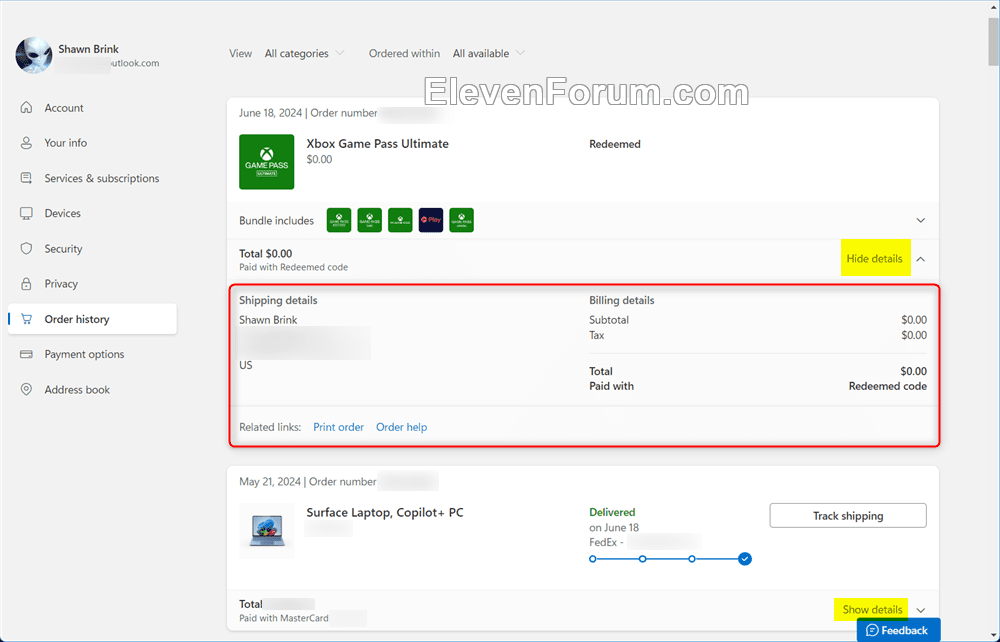The height and width of the screenshot is (642, 1000).
Task: Click the Devices monitor icon
Action: click(x=26, y=213)
